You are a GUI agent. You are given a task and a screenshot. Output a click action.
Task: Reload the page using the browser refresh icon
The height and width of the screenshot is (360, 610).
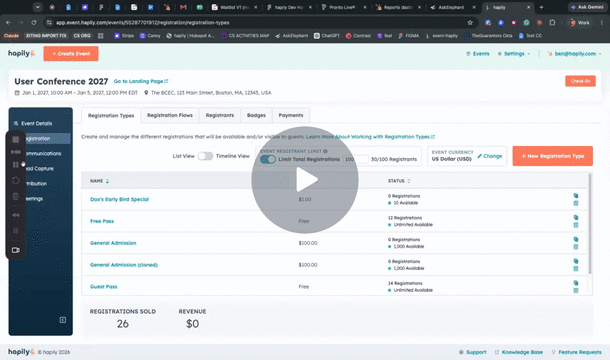click(34, 23)
